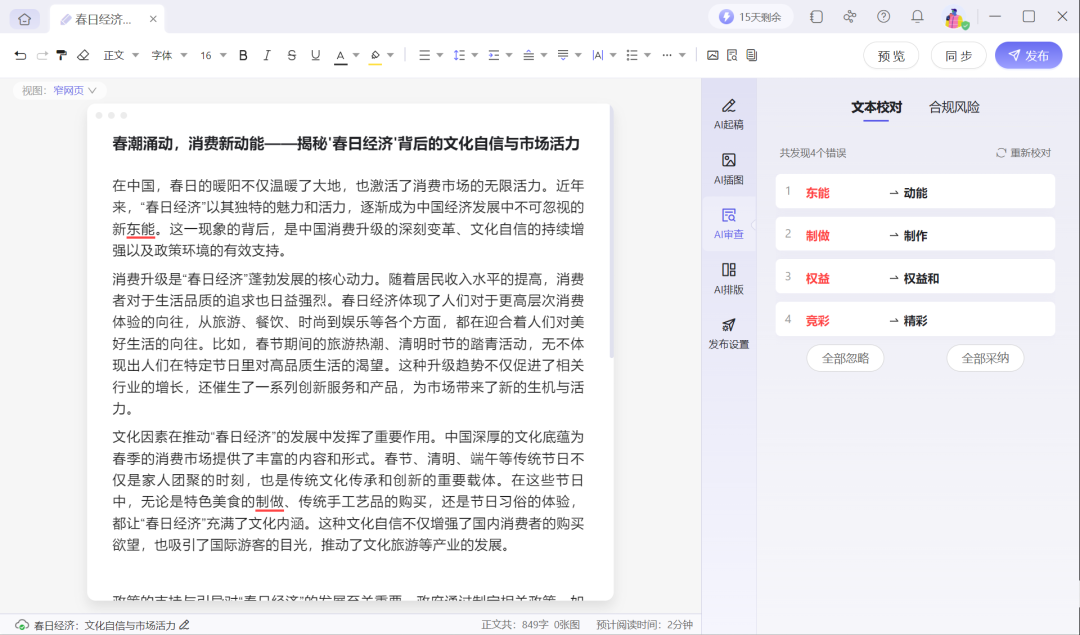The image size is (1080, 635).
Task: Open the notifications bell icon
Action: pos(917,17)
